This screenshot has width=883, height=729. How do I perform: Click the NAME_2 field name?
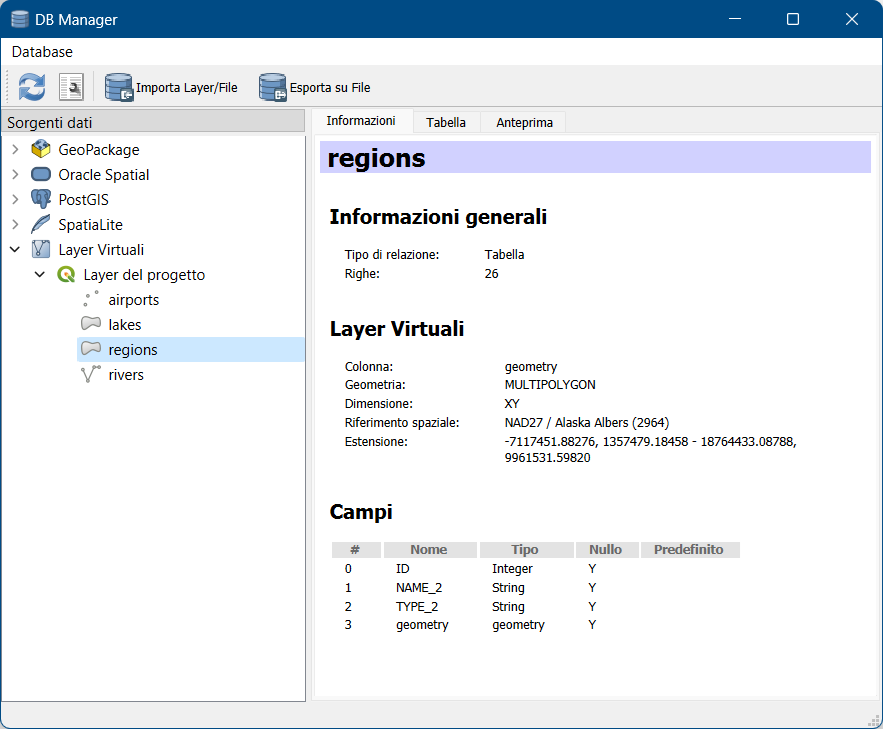pyautogui.click(x=418, y=588)
